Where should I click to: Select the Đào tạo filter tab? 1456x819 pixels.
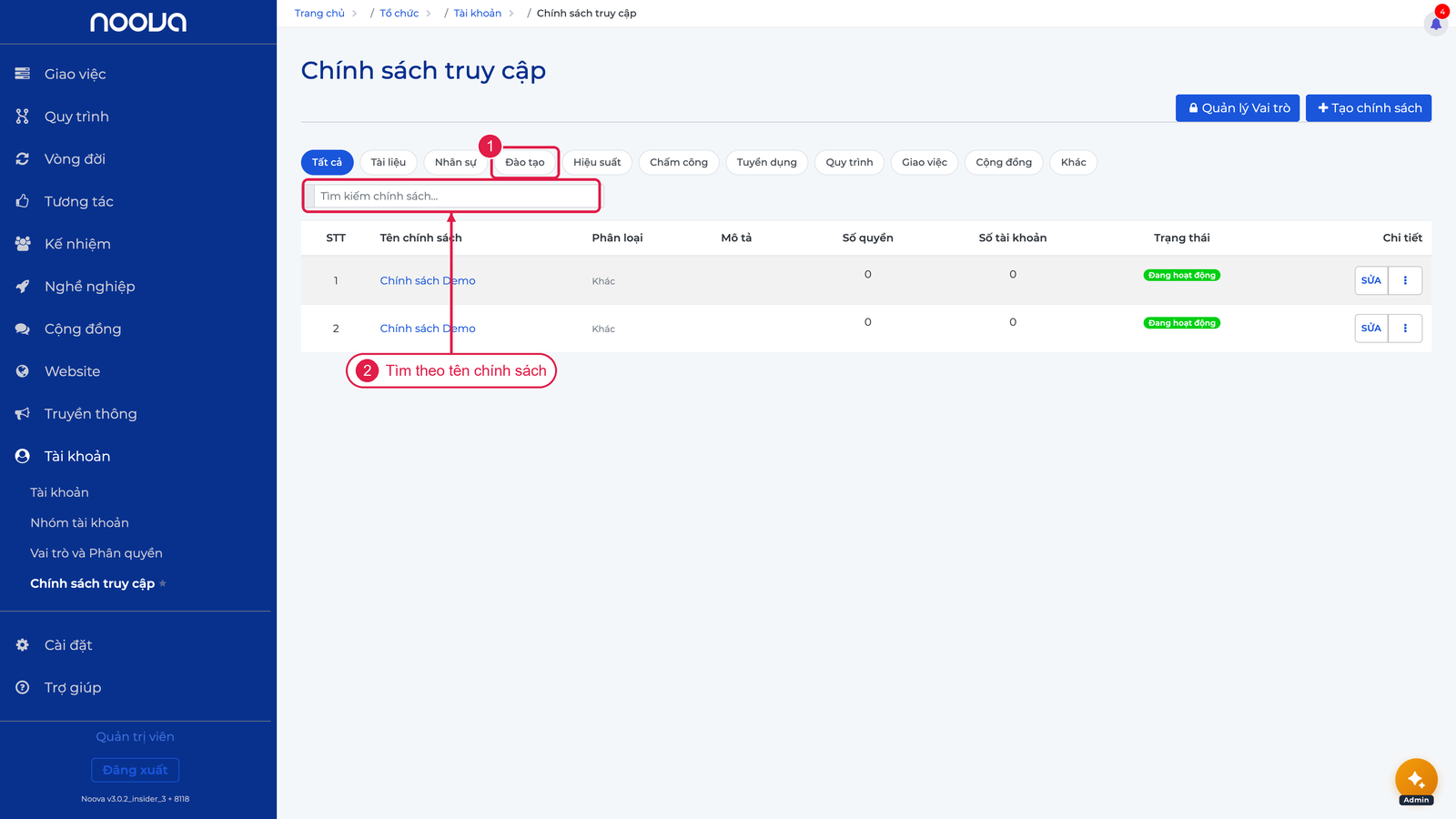click(525, 162)
